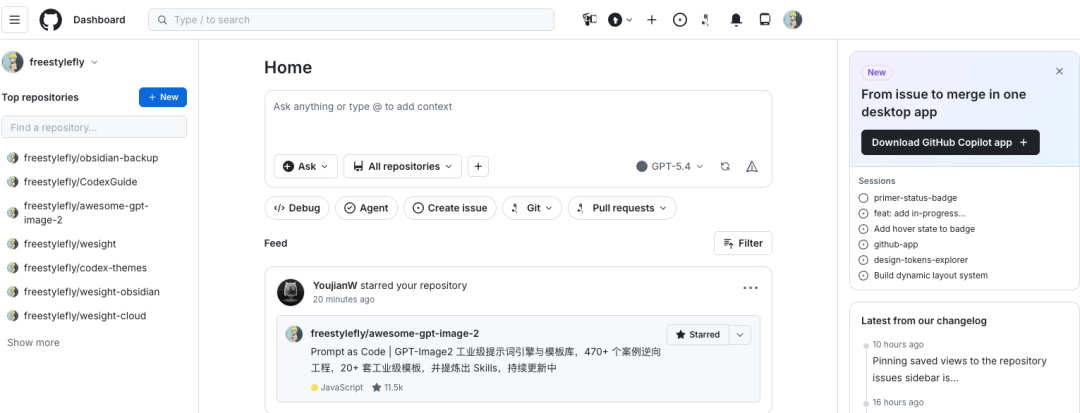
Task: Click Download GitHub Copilot app button
Action: [x=950, y=142]
